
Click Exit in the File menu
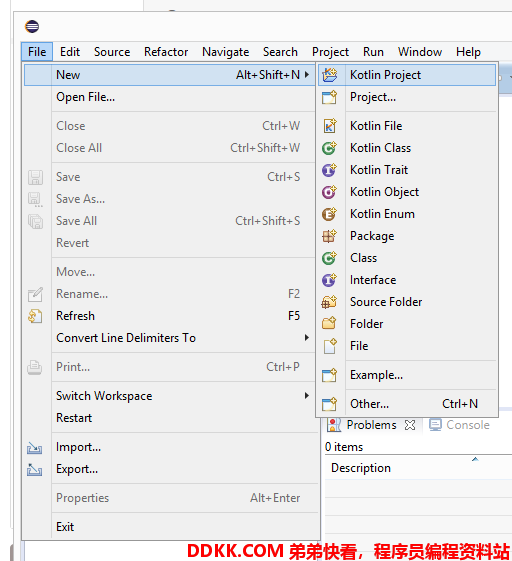pyautogui.click(x=65, y=527)
